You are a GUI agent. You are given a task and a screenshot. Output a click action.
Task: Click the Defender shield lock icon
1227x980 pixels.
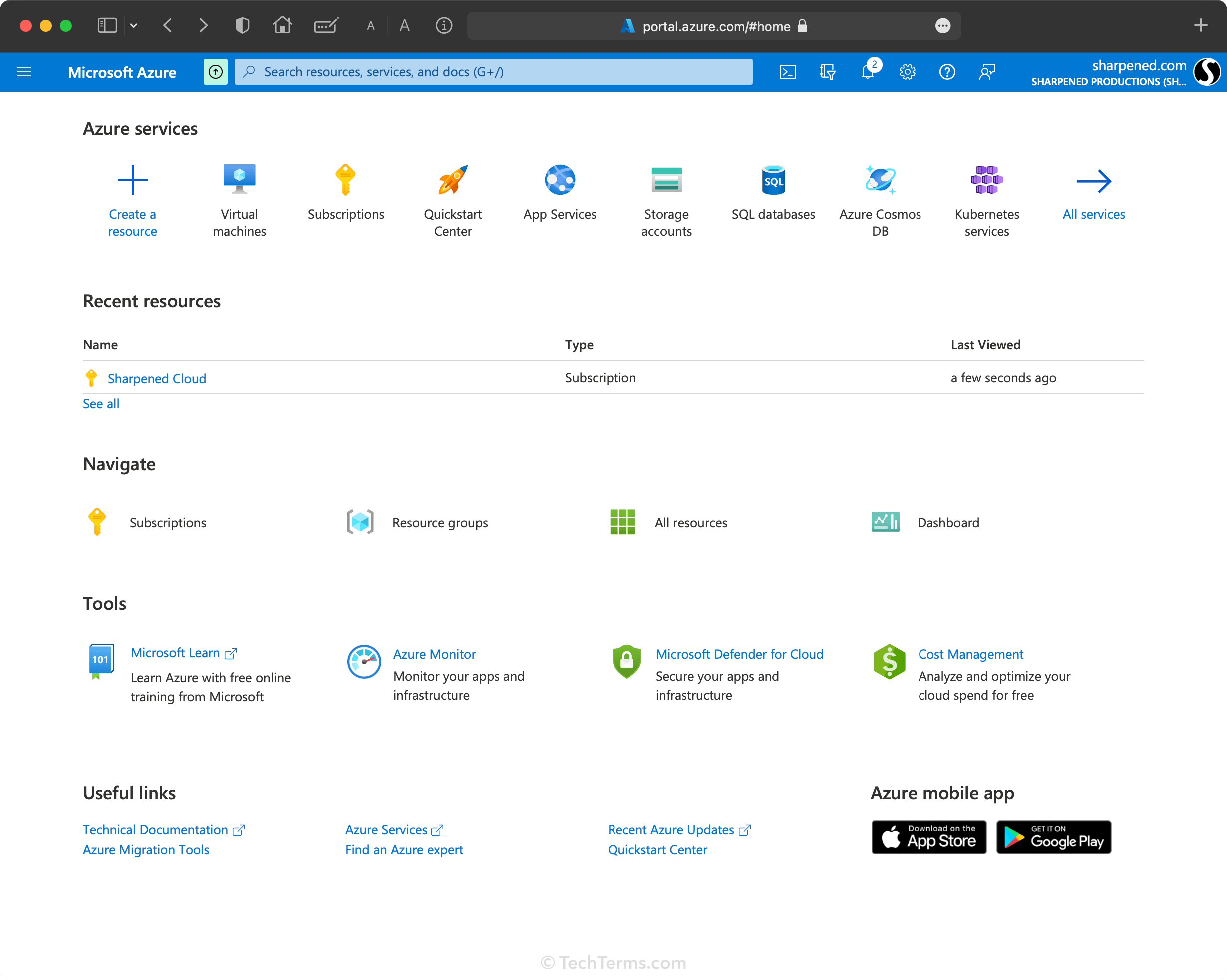[x=626, y=662]
